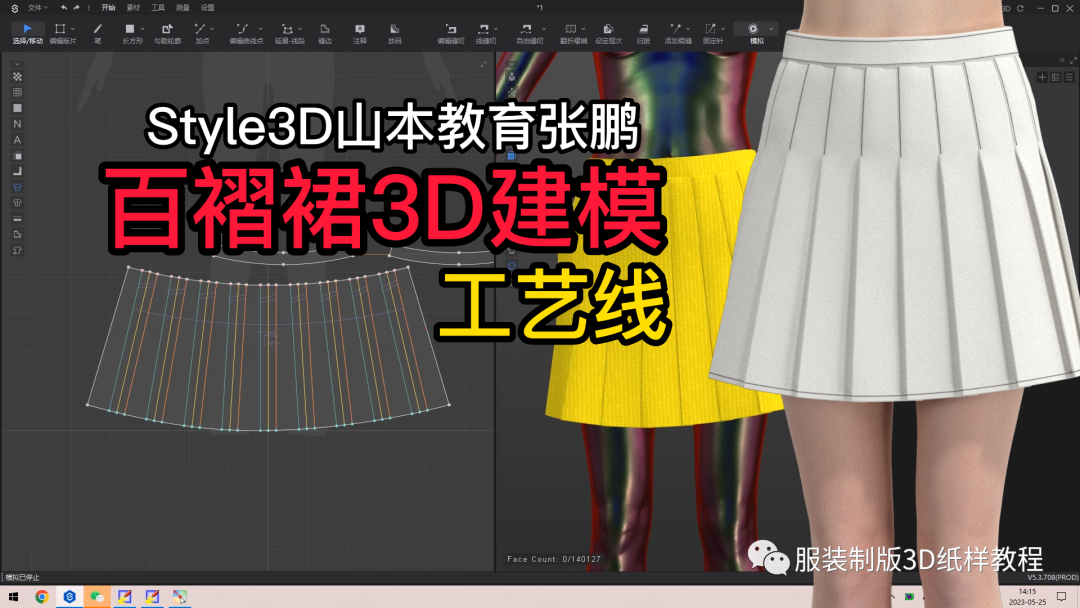Maximize the 2D window with expand arrow icon
This screenshot has width=1080, height=608.
(x=484, y=64)
